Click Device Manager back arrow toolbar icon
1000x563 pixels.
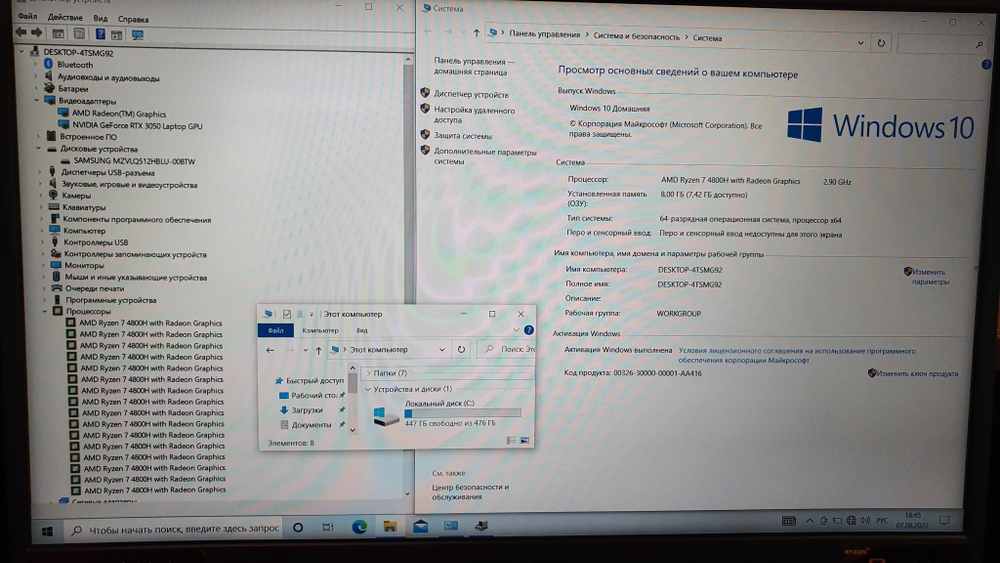tap(21, 33)
